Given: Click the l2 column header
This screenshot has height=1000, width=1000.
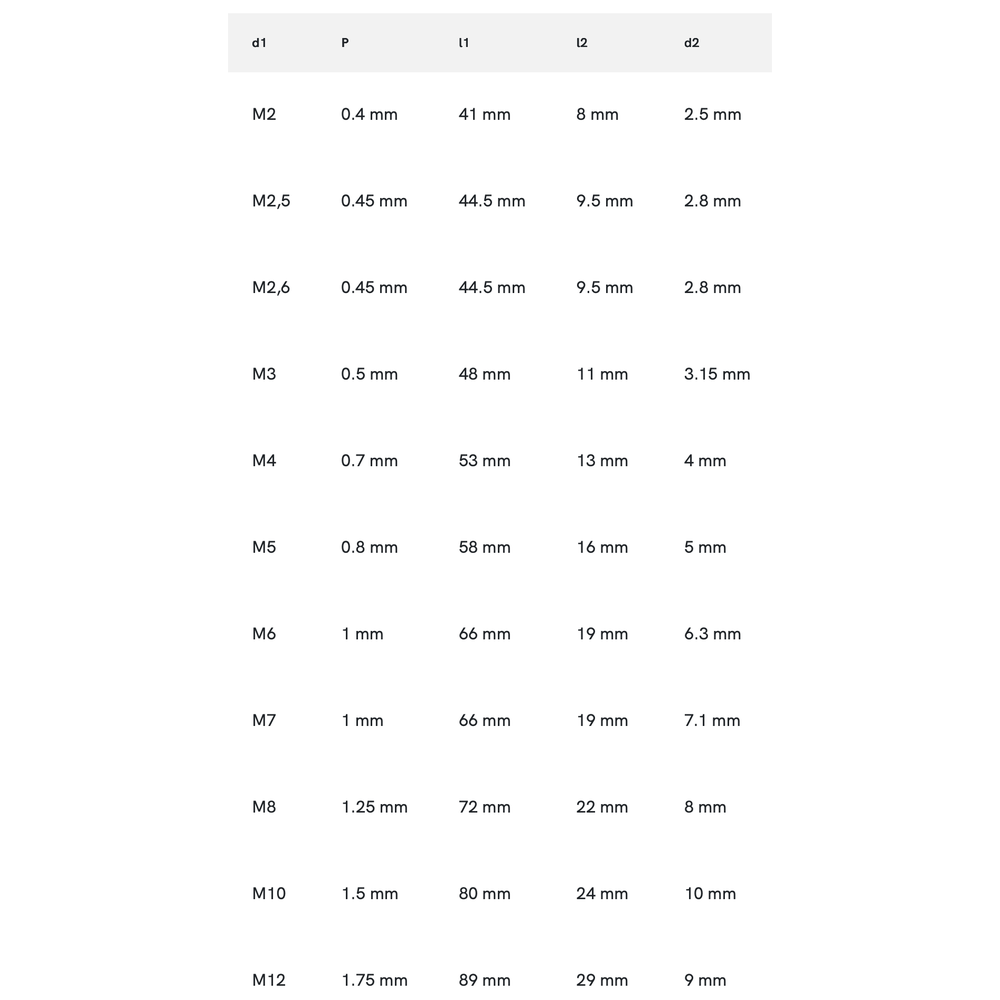Looking at the screenshot, I should pos(581,43).
